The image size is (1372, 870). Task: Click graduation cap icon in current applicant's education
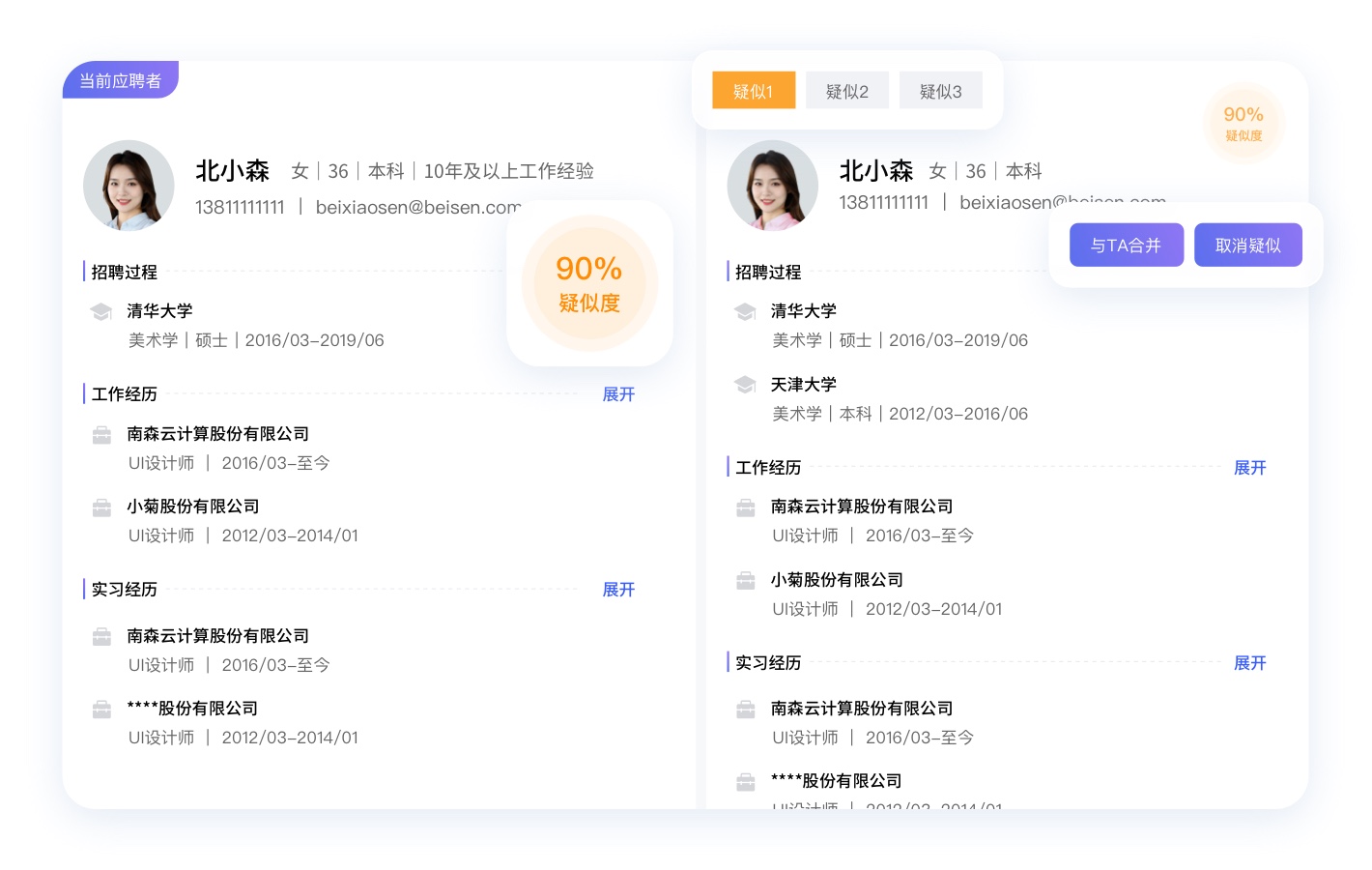(x=101, y=311)
